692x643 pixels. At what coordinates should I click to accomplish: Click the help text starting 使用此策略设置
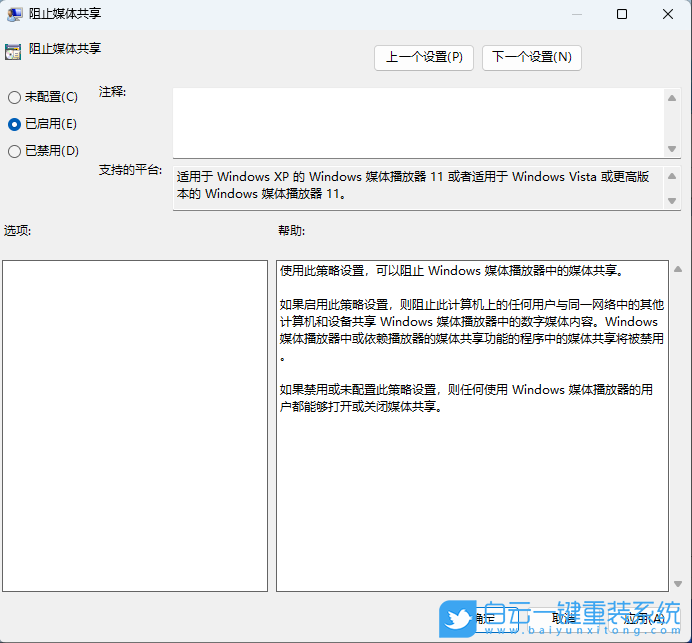point(452,271)
